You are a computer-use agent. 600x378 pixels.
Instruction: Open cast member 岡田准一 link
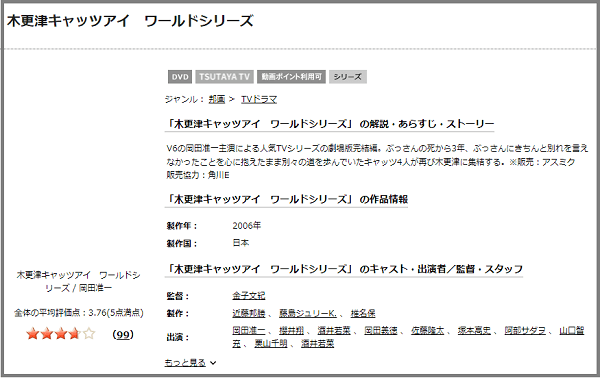tap(249, 330)
